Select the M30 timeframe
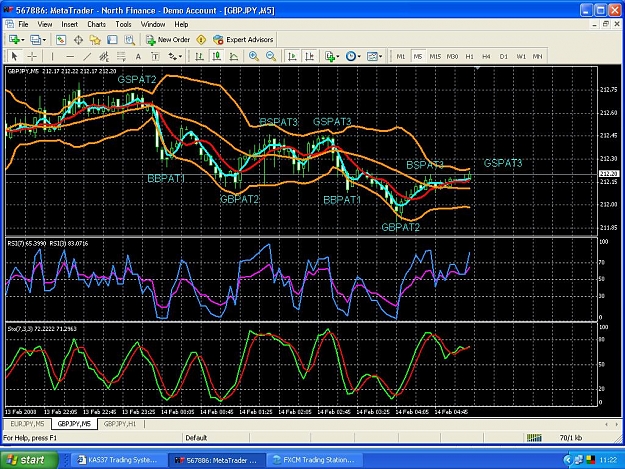Image resolution: width=625 pixels, height=469 pixels. [452, 57]
